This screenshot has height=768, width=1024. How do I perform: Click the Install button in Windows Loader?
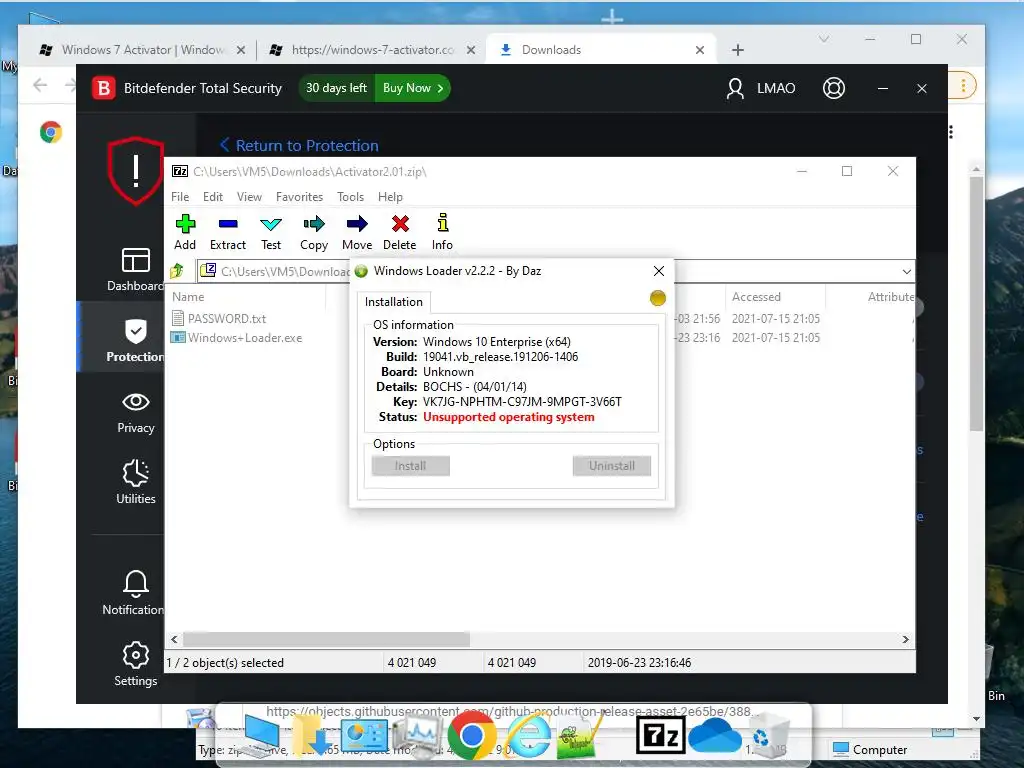point(410,466)
